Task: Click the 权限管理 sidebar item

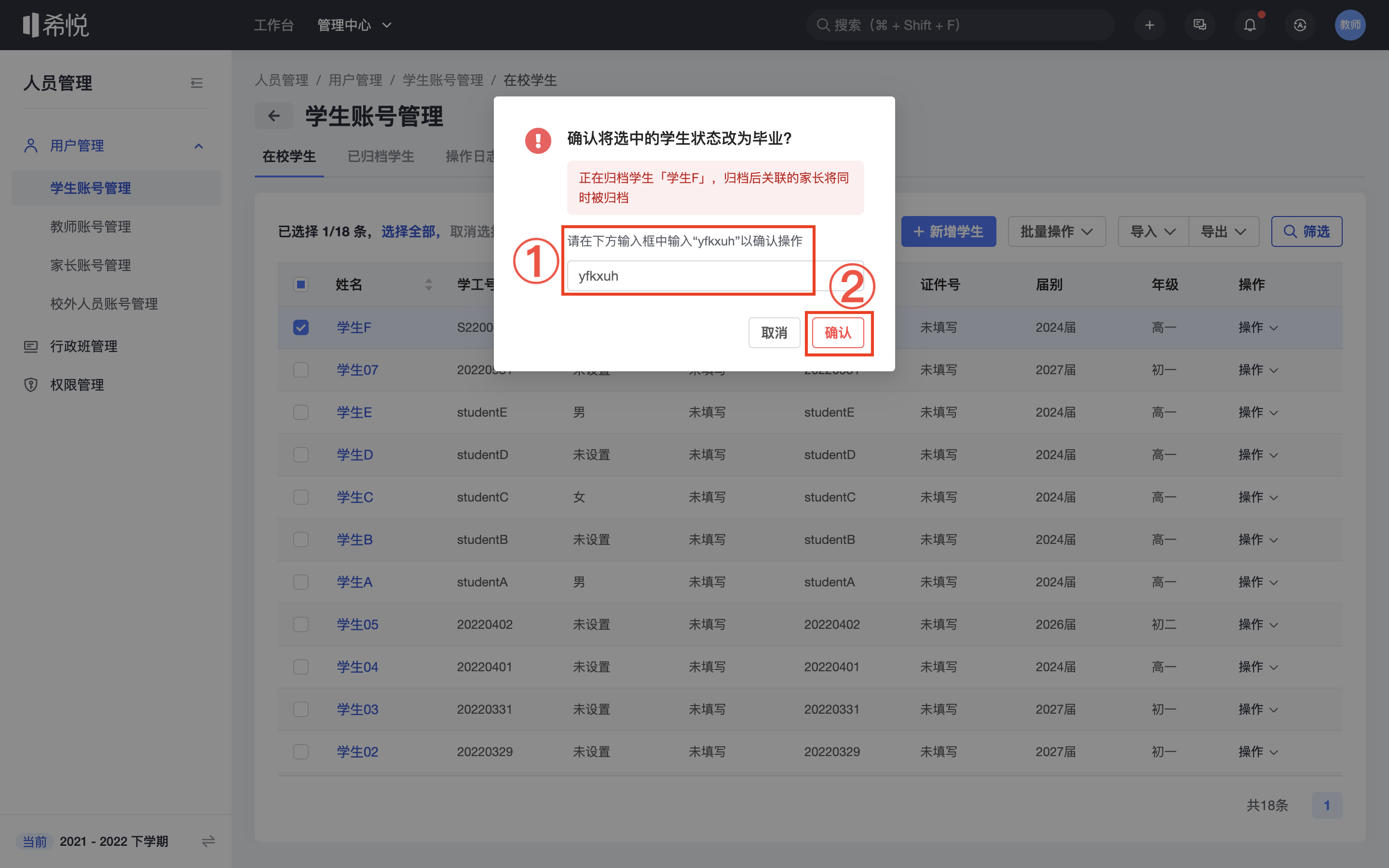Action: click(77, 385)
